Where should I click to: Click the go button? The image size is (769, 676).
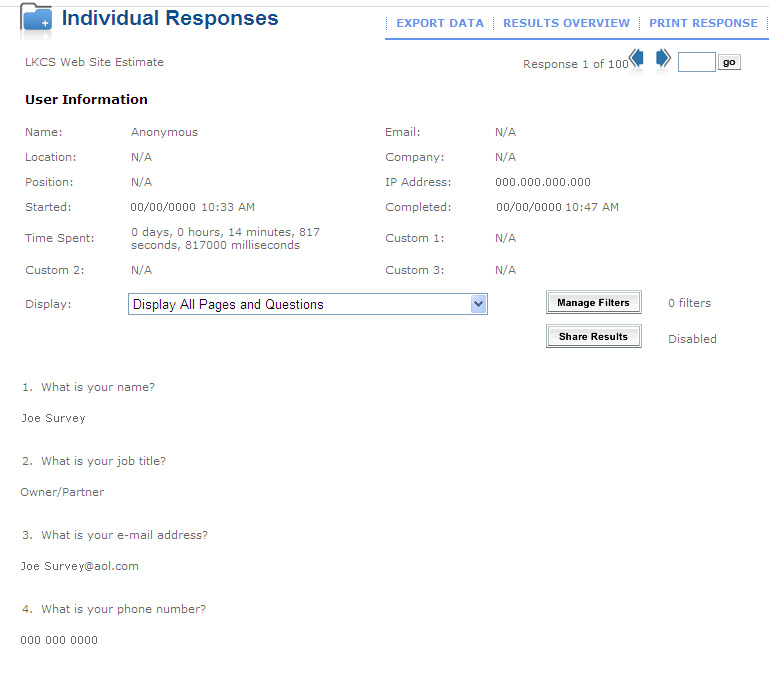pos(729,62)
